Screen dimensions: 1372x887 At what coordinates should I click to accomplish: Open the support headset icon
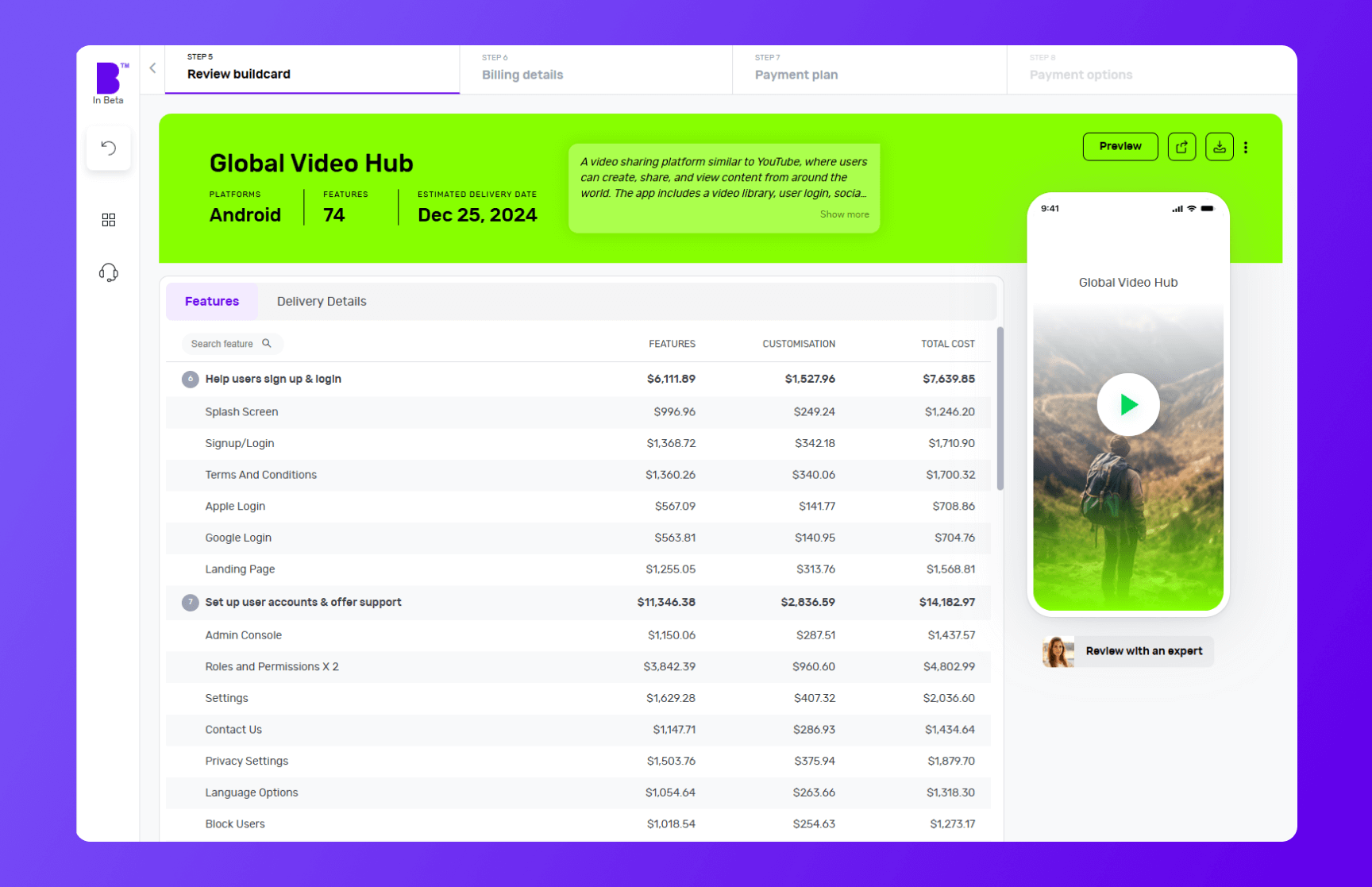click(x=109, y=272)
